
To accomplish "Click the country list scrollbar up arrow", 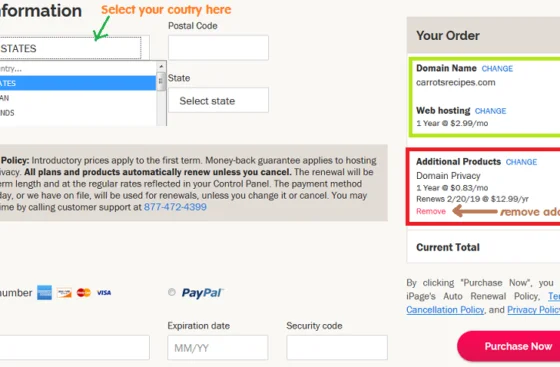I will click(161, 66).
